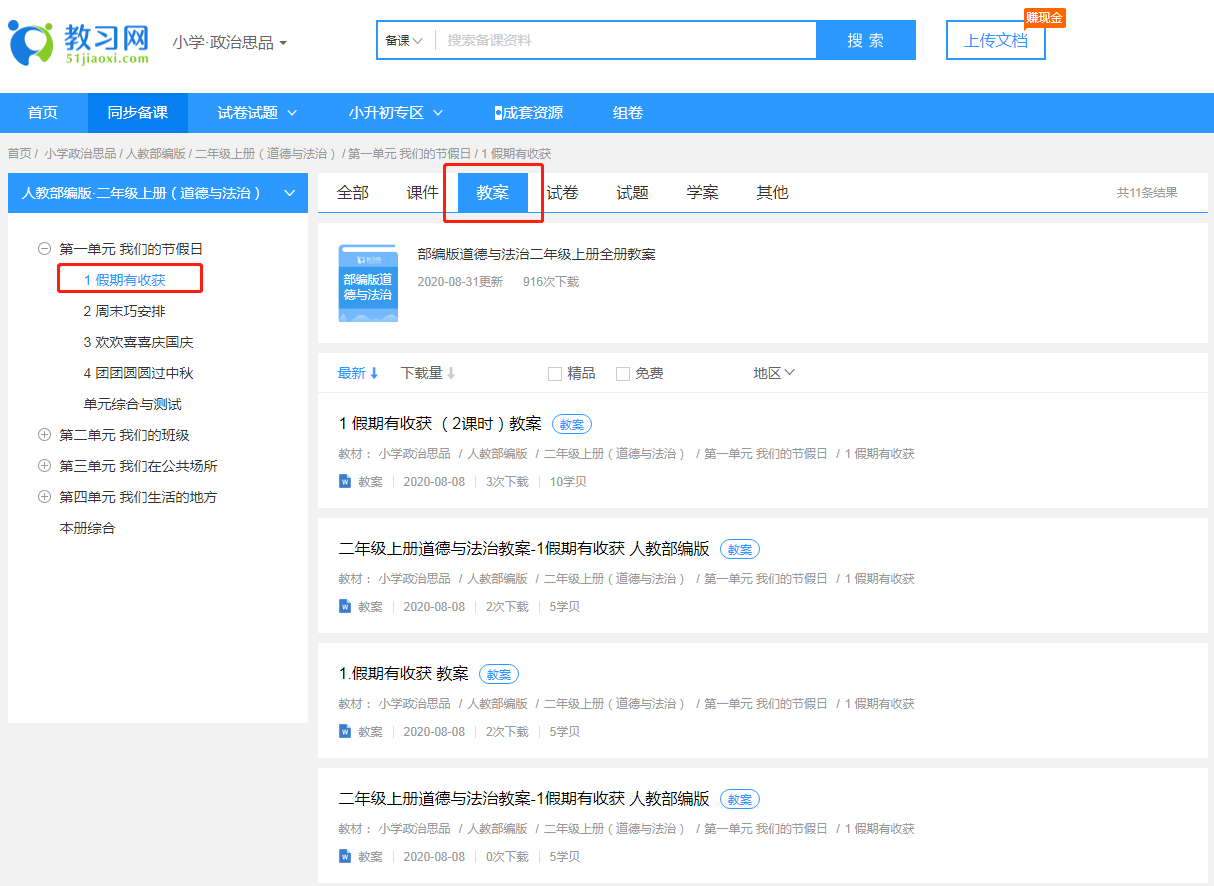Go to 首页 in navigation bar

43,113
